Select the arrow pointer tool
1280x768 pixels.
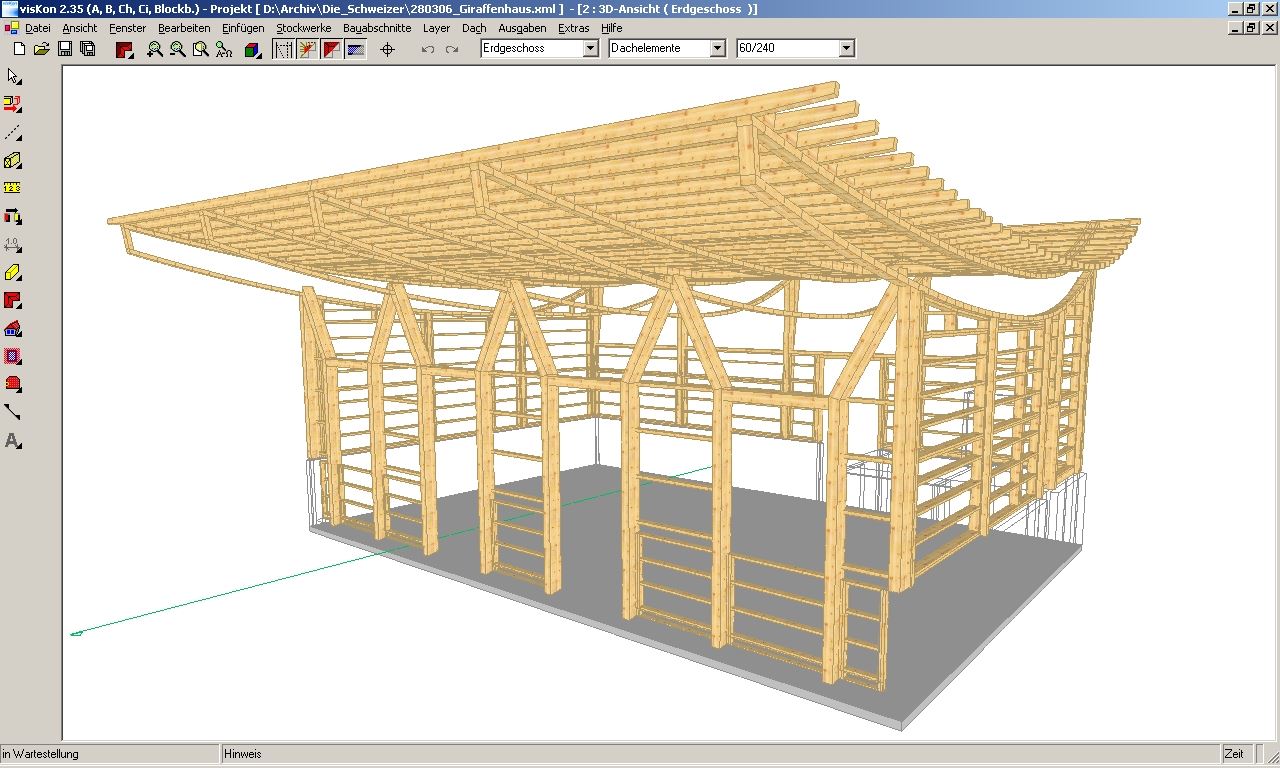coord(13,77)
